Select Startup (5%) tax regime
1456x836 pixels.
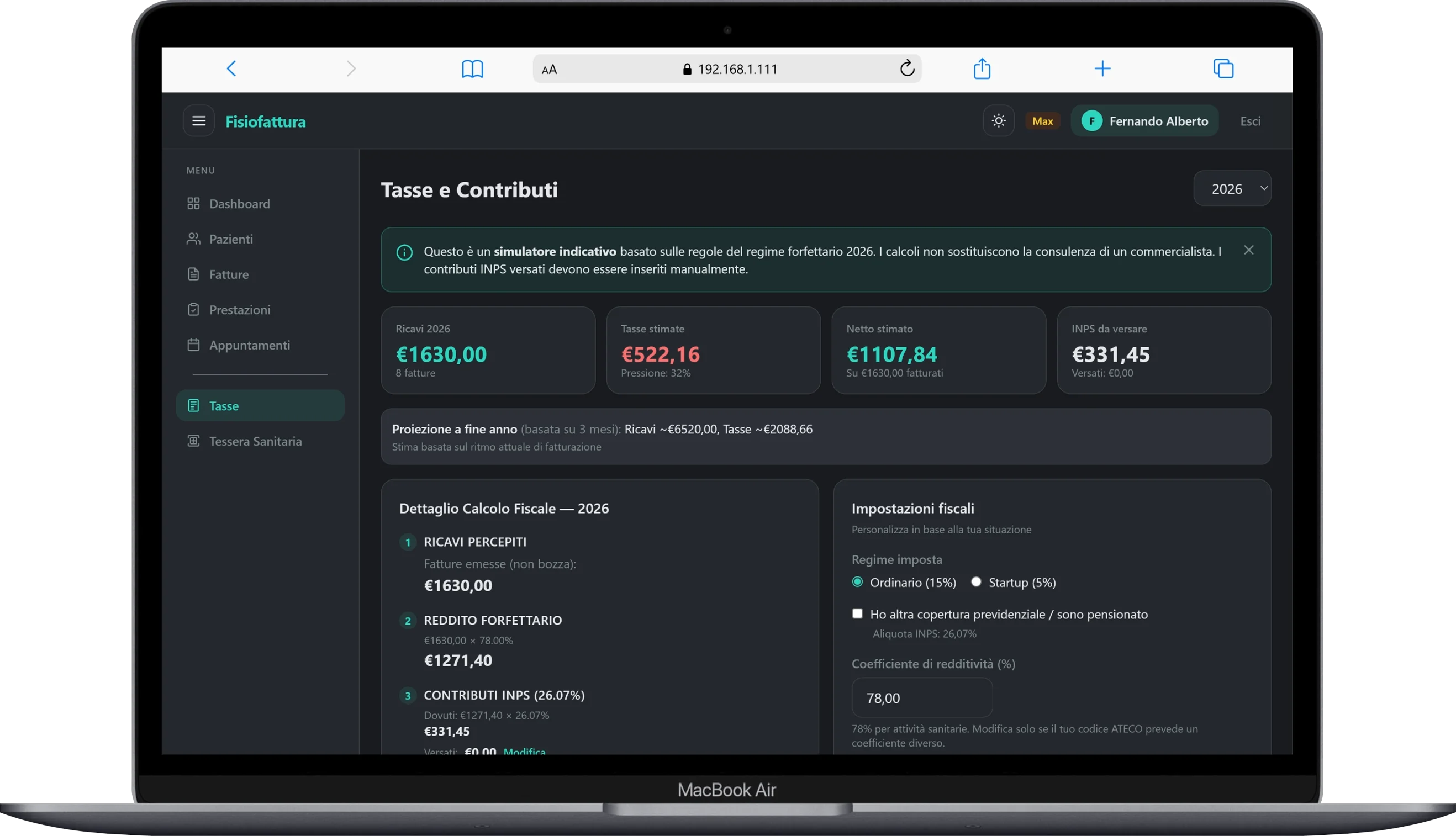click(x=976, y=582)
